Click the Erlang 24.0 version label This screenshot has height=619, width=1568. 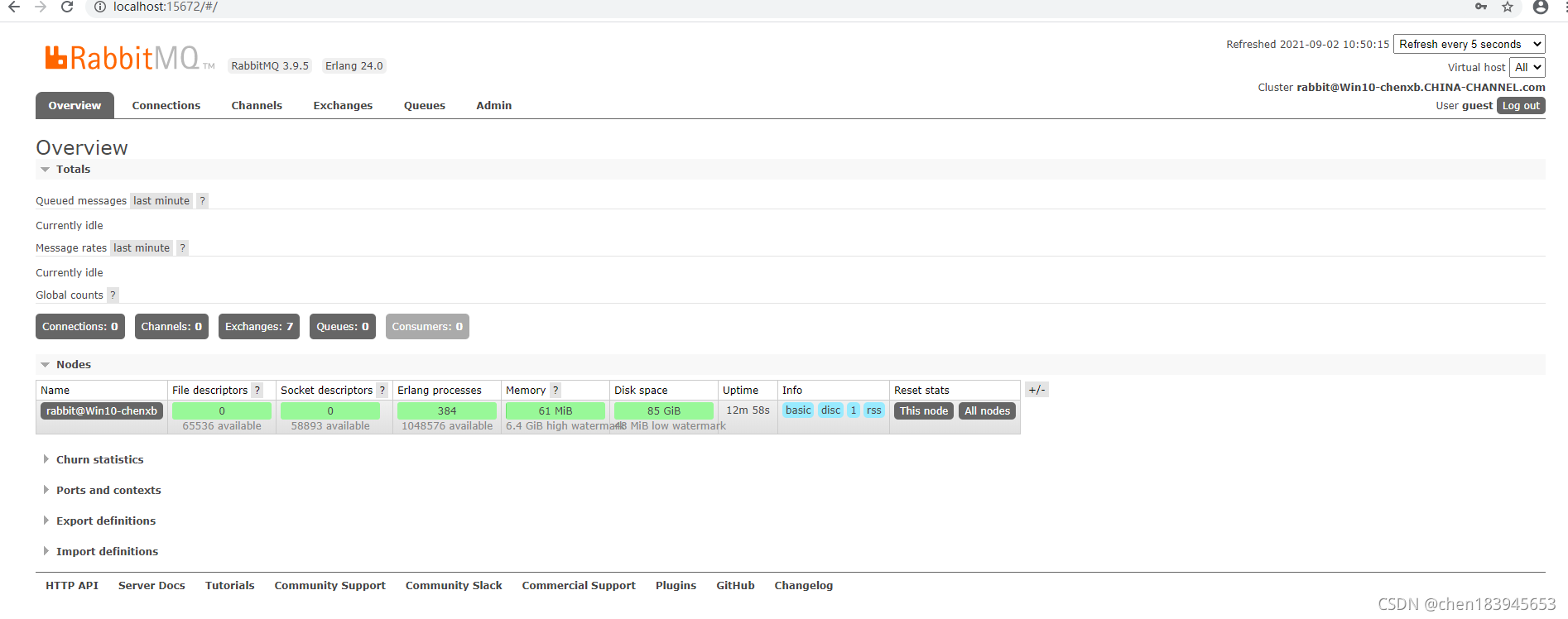354,65
